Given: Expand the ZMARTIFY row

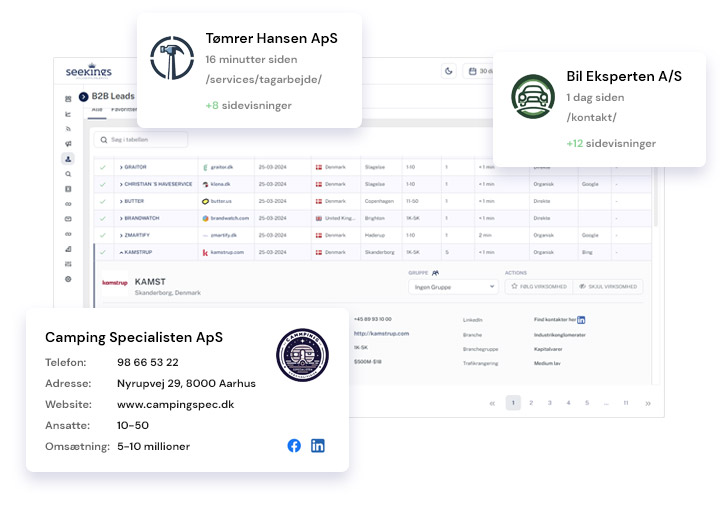Looking at the screenshot, I should click(x=121, y=235).
